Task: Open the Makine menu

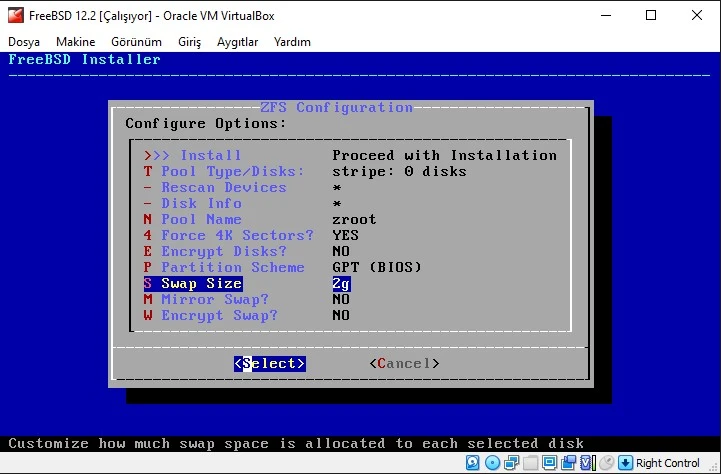Action: pos(75,42)
